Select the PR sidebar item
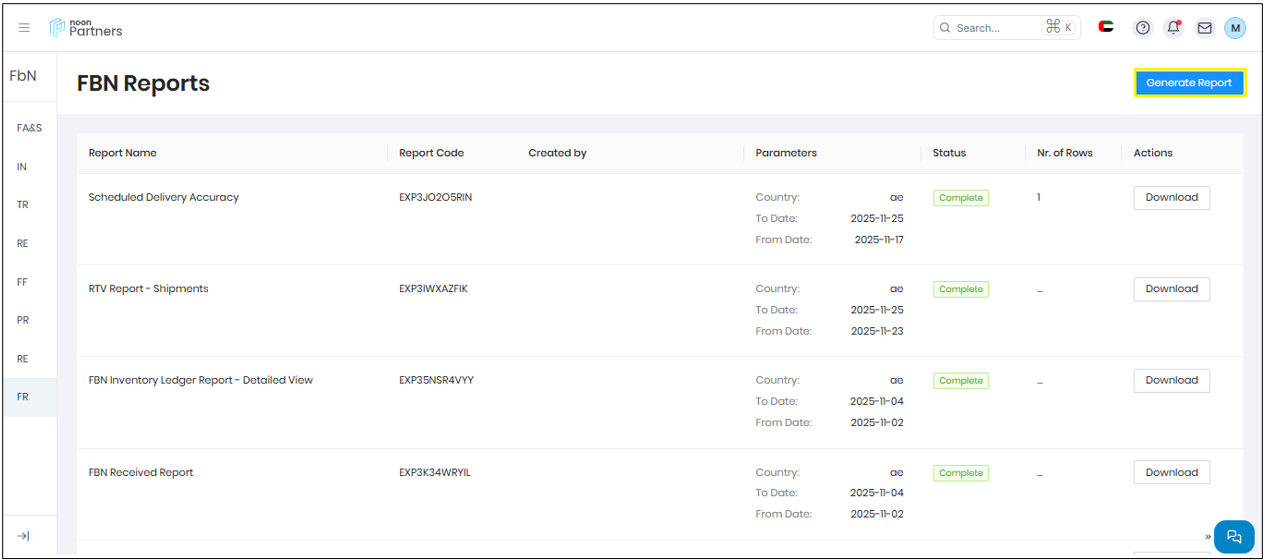The height and width of the screenshot is (560, 1265). tap(22, 320)
